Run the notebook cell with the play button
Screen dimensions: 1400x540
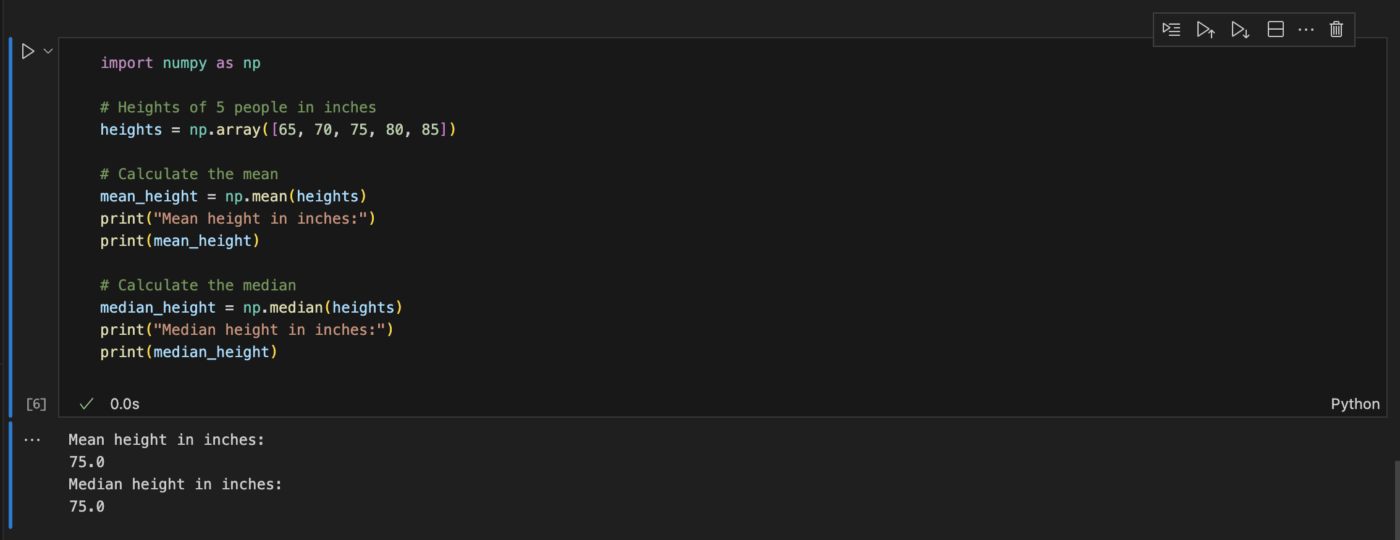pyautogui.click(x=28, y=51)
